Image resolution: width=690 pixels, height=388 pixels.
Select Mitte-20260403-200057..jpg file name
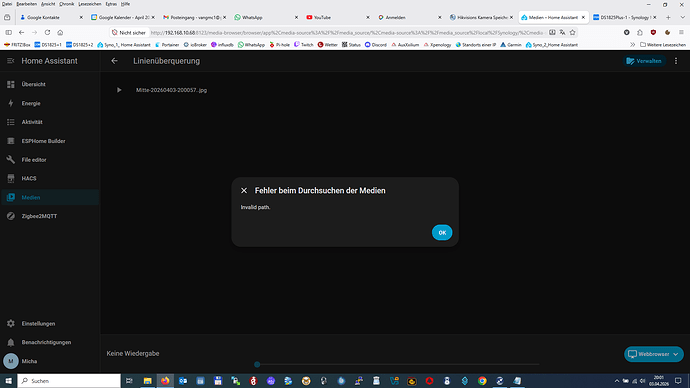pos(171,90)
